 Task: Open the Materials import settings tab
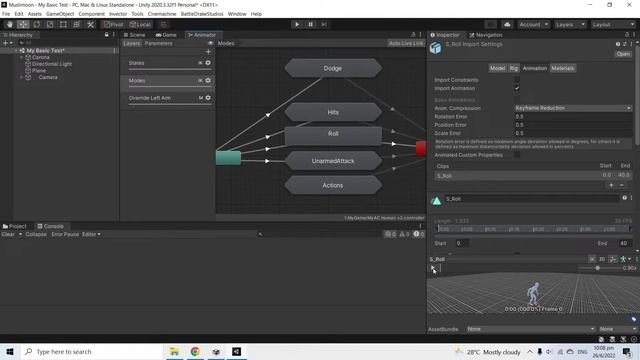(562, 68)
